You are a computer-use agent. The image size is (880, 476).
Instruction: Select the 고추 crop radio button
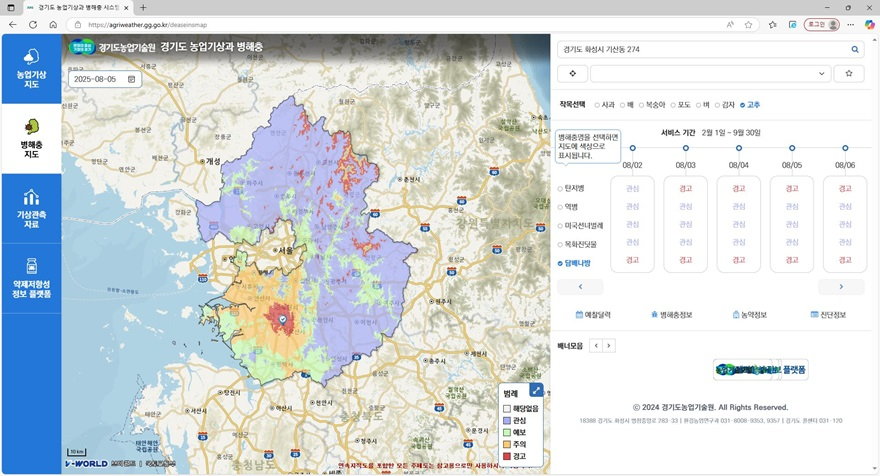click(742, 105)
